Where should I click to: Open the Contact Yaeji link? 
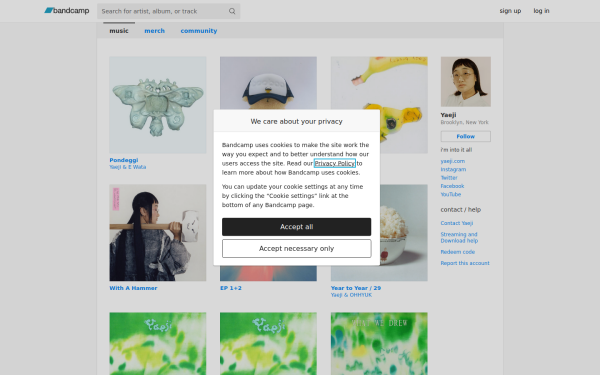point(457,223)
